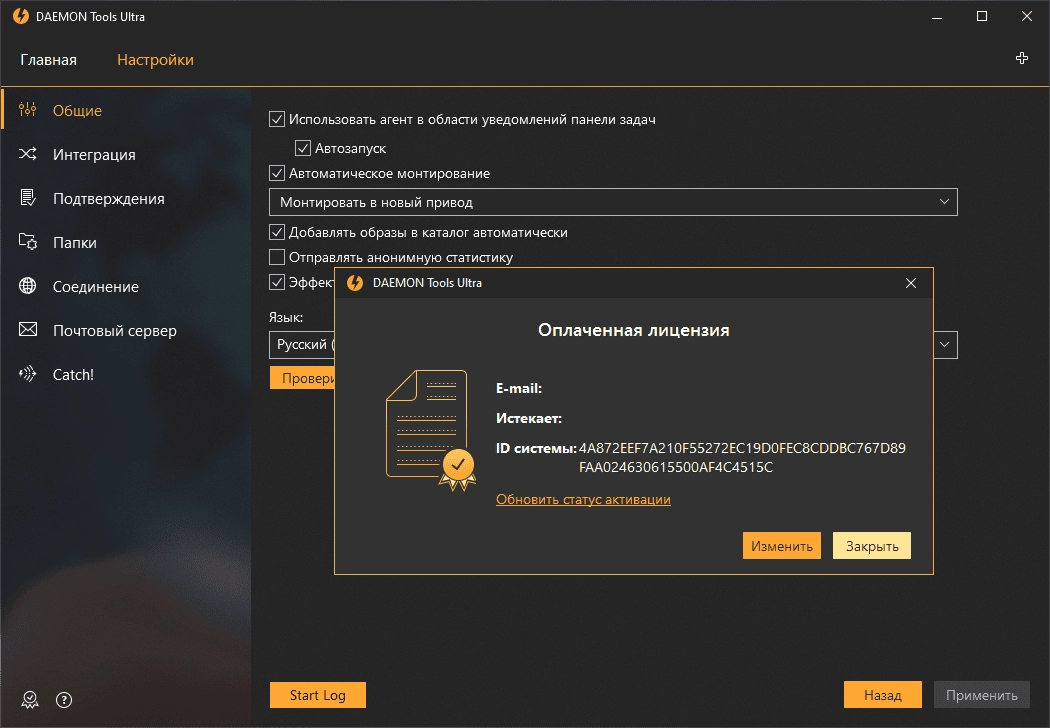Click the folder gear icon for Папки
1050x728 pixels.
tap(27, 242)
